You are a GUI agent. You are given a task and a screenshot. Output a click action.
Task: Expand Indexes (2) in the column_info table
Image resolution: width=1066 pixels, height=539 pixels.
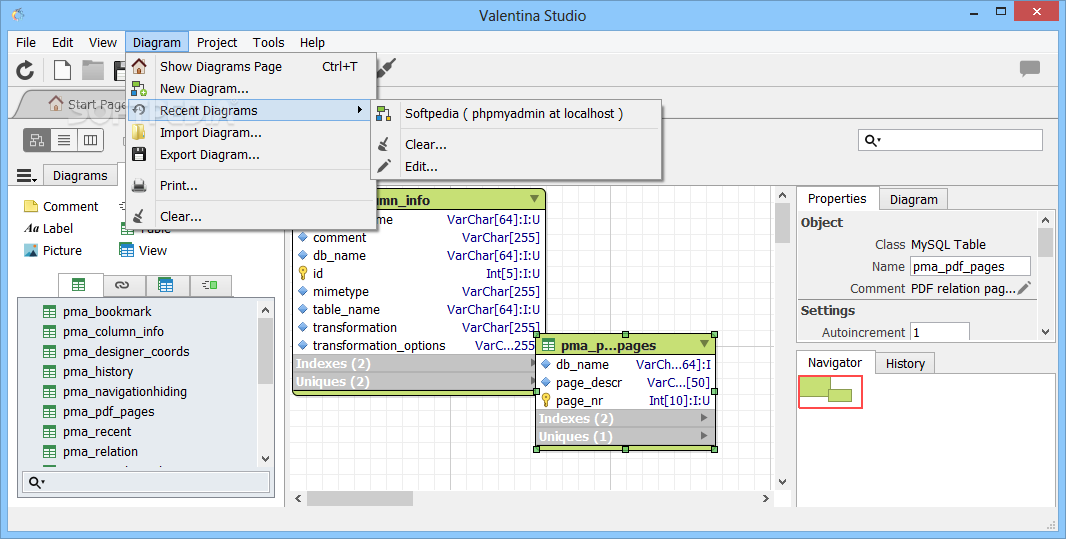(x=532, y=364)
